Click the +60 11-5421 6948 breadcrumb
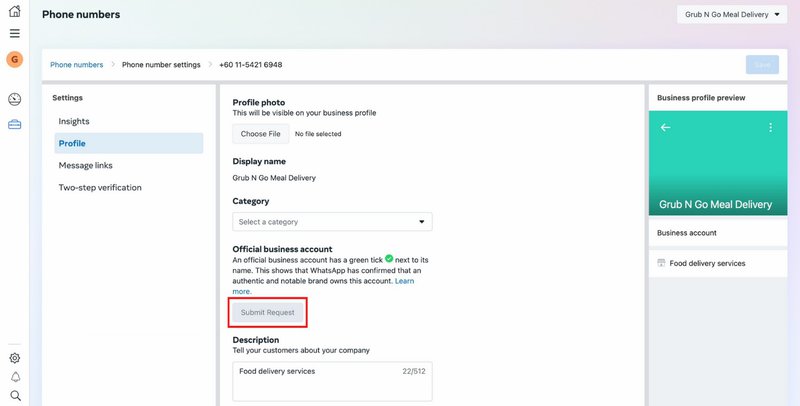The height and width of the screenshot is (406, 800). (251, 65)
